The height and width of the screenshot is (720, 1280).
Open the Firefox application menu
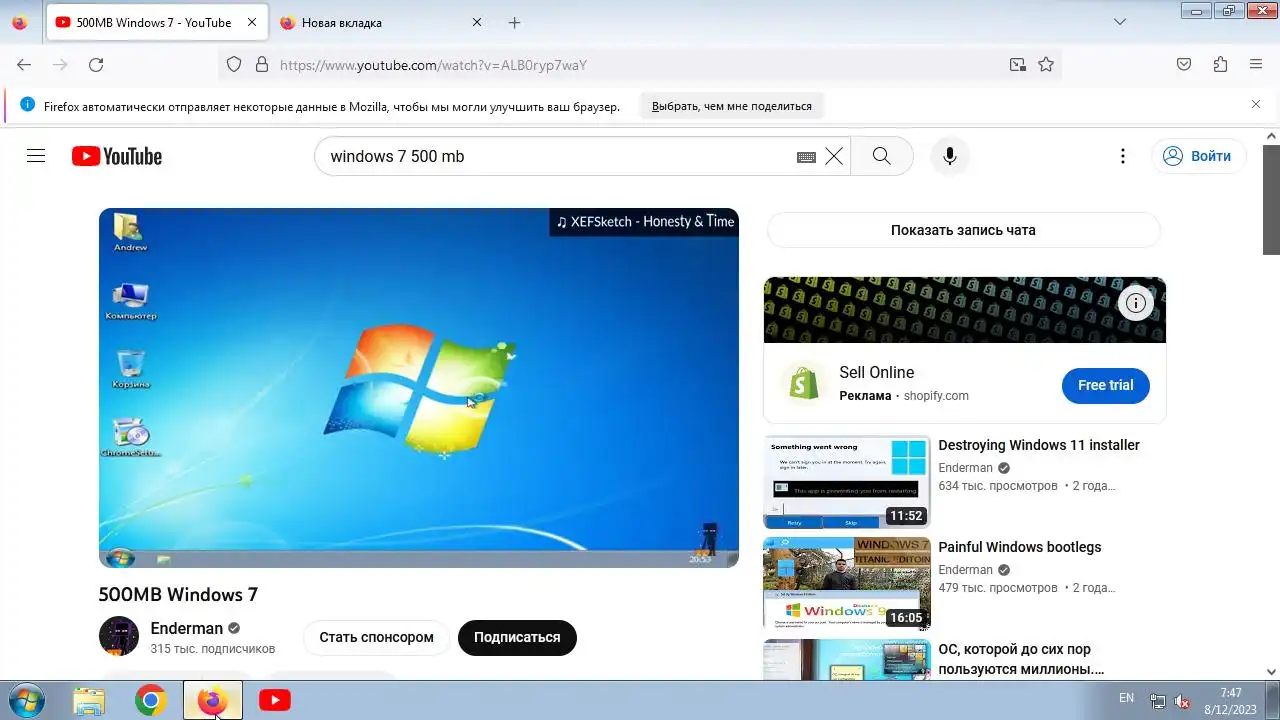coord(1256,65)
